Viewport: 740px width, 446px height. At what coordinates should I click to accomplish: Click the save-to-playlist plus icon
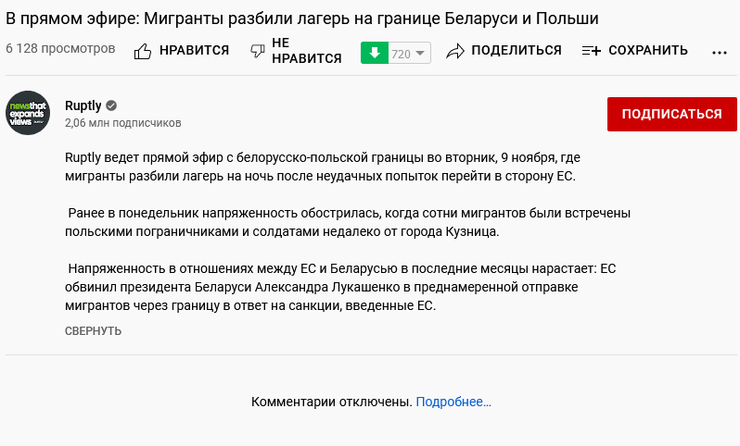coord(591,51)
